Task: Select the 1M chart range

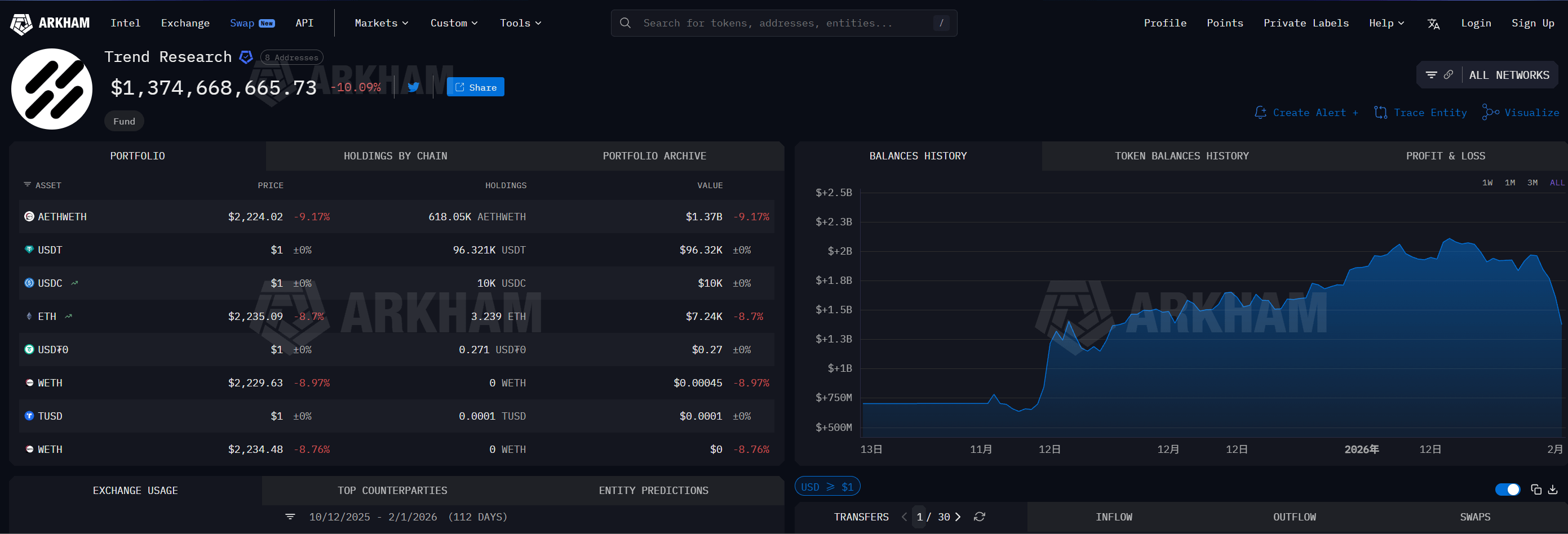Action: (x=1509, y=183)
